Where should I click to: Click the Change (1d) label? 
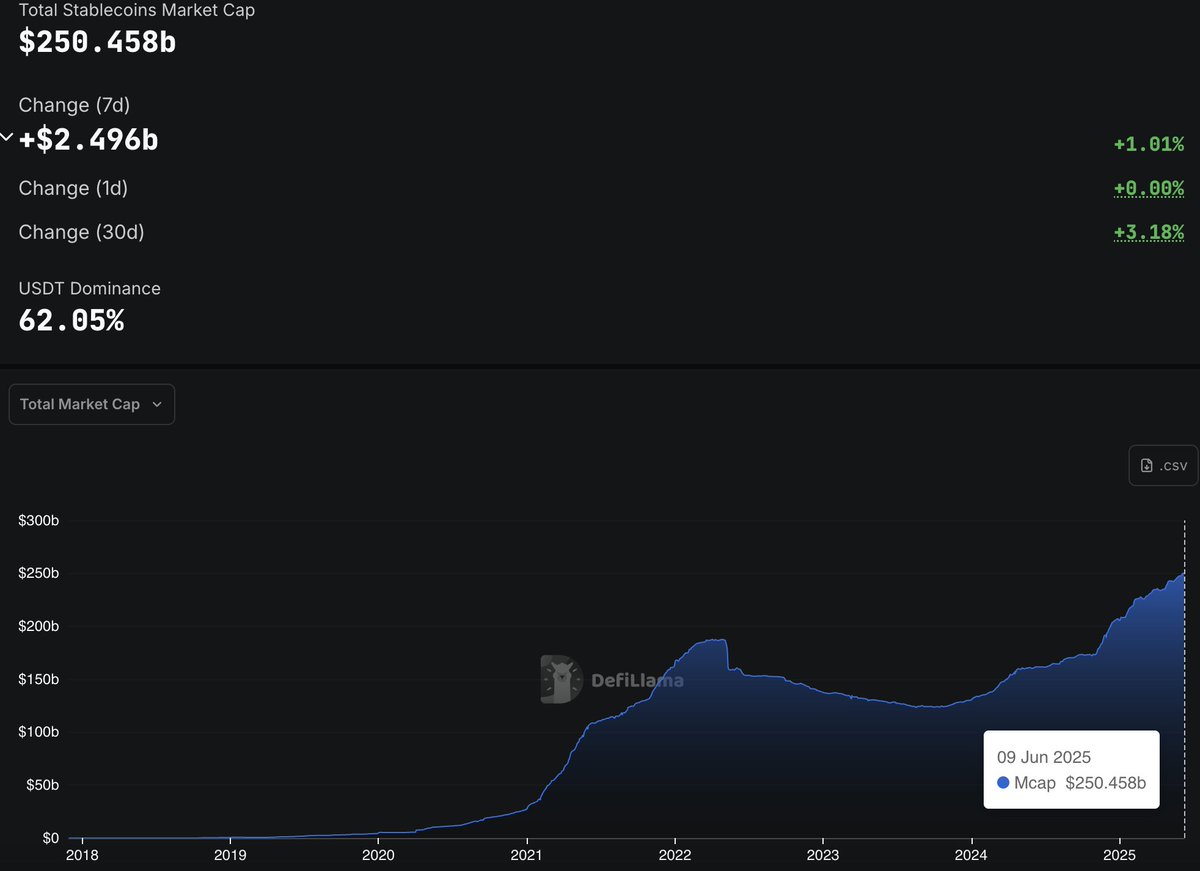(x=73, y=188)
